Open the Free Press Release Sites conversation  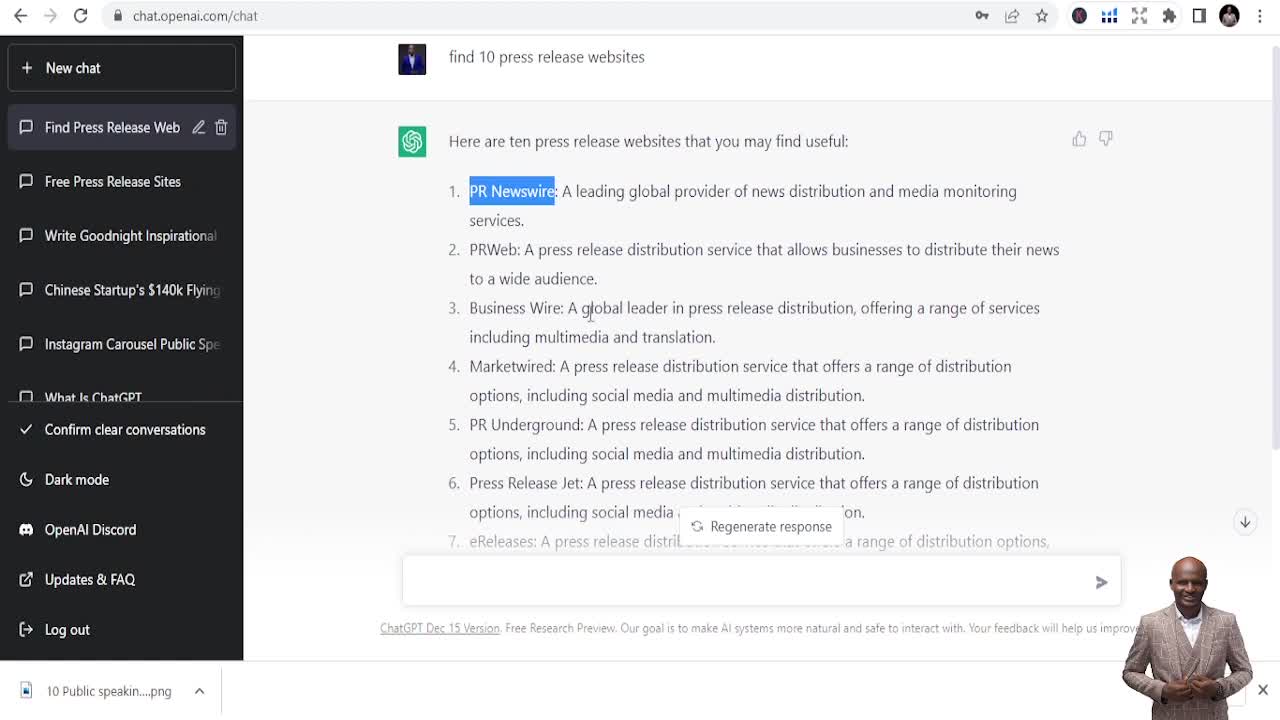pos(121,182)
